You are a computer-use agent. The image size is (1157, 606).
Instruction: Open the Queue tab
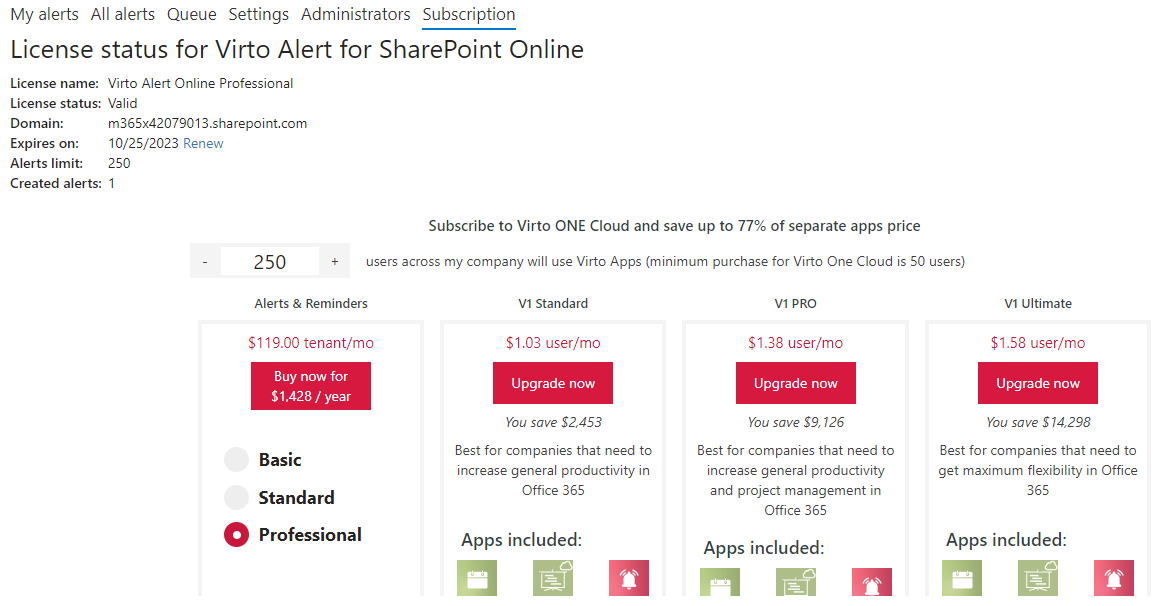click(192, 14)
